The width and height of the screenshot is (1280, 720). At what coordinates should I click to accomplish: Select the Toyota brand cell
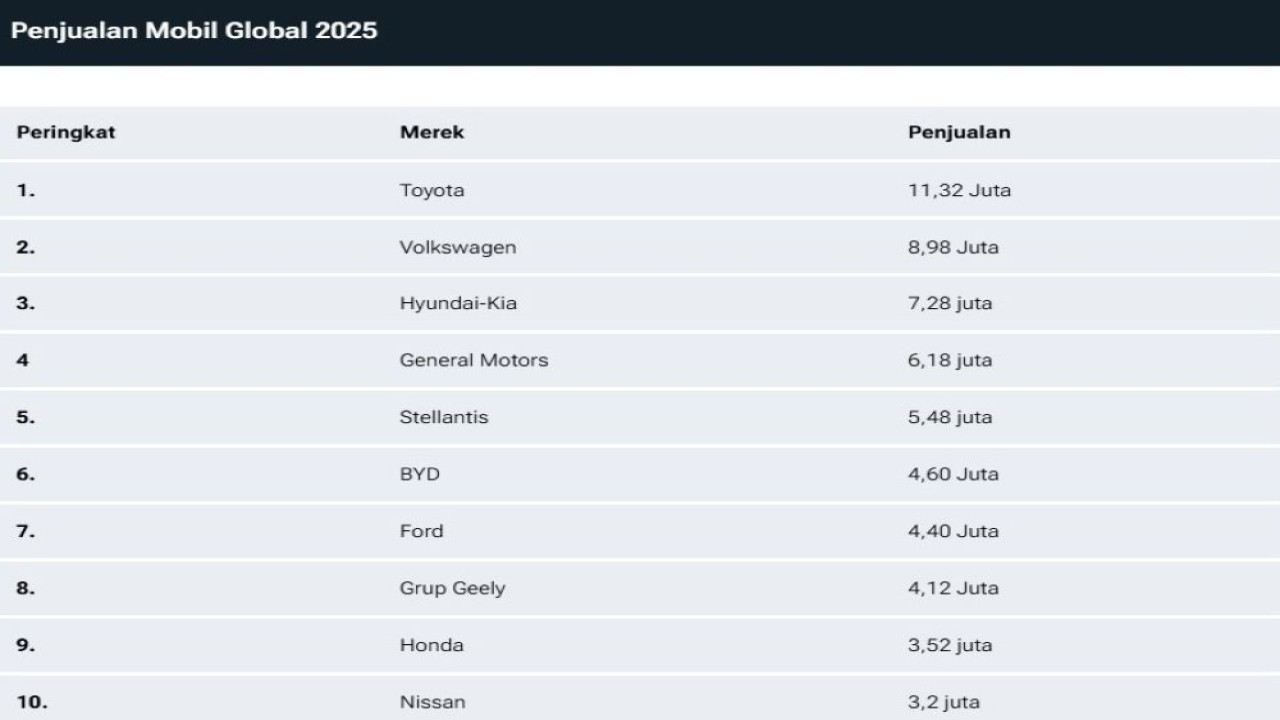tap(432, 190)
